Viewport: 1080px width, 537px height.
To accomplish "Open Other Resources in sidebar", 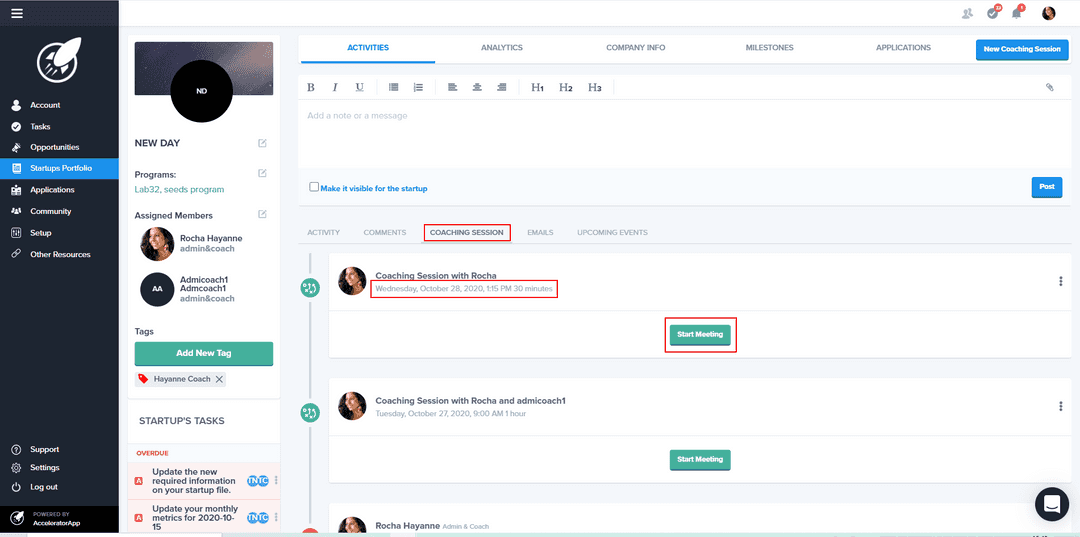I will pyautogui.click(x=60, y=254).
